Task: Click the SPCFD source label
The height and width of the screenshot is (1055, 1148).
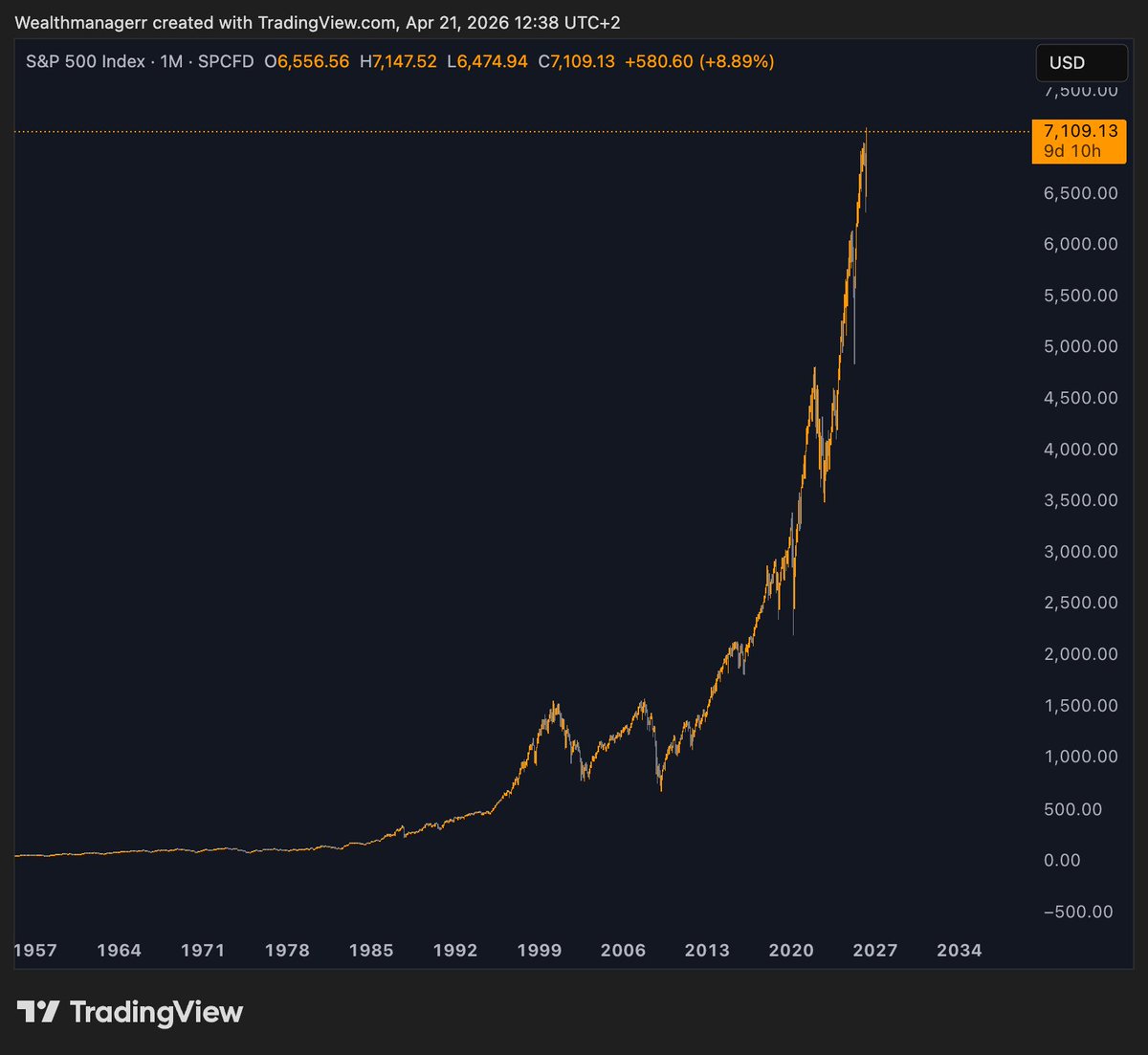Action: point(226,62)
